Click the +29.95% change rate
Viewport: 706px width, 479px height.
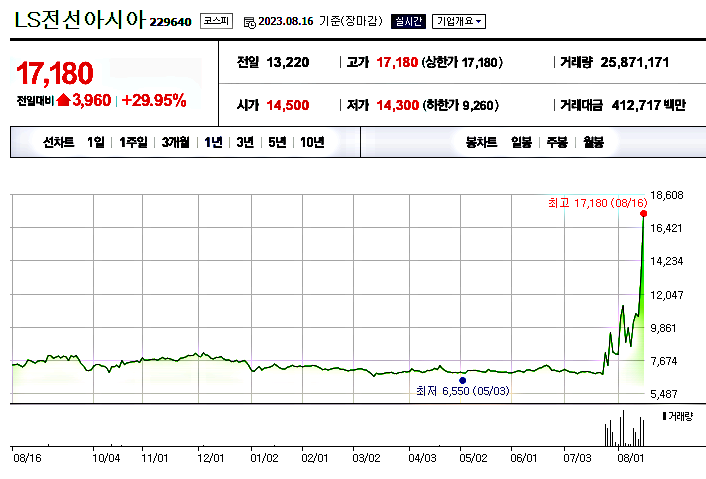(154, 100)
